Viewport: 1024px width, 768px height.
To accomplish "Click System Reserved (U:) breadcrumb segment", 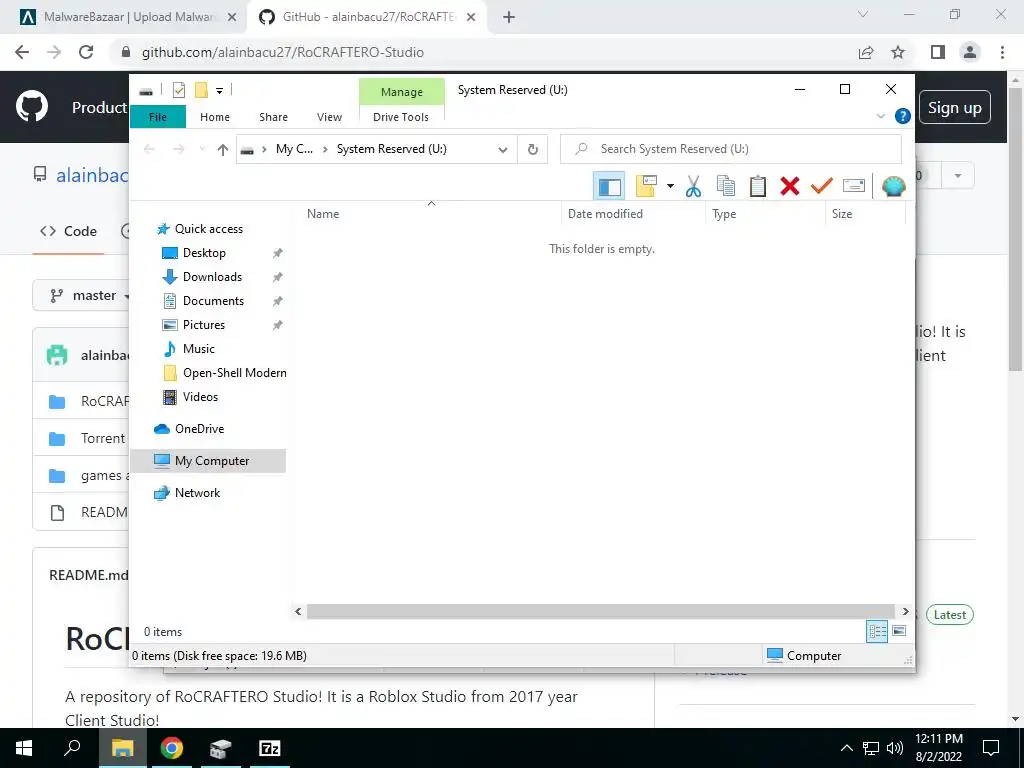I will pos(392,149).
